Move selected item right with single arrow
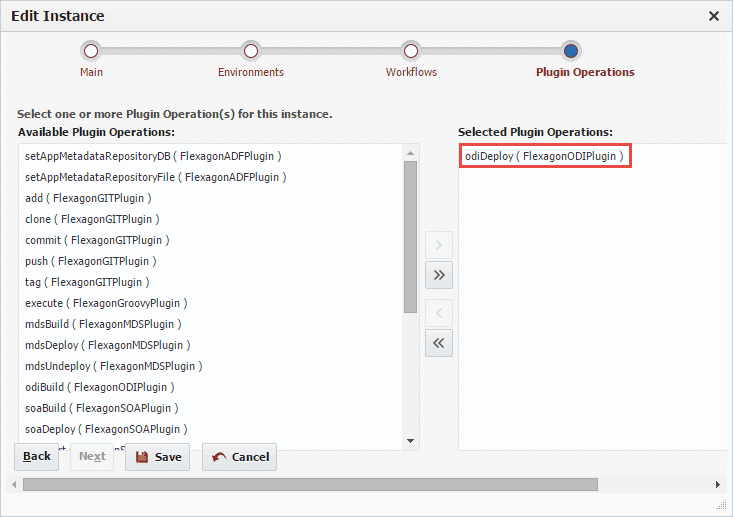Viewport: 733px width, 517px height. tap(438, 244)
